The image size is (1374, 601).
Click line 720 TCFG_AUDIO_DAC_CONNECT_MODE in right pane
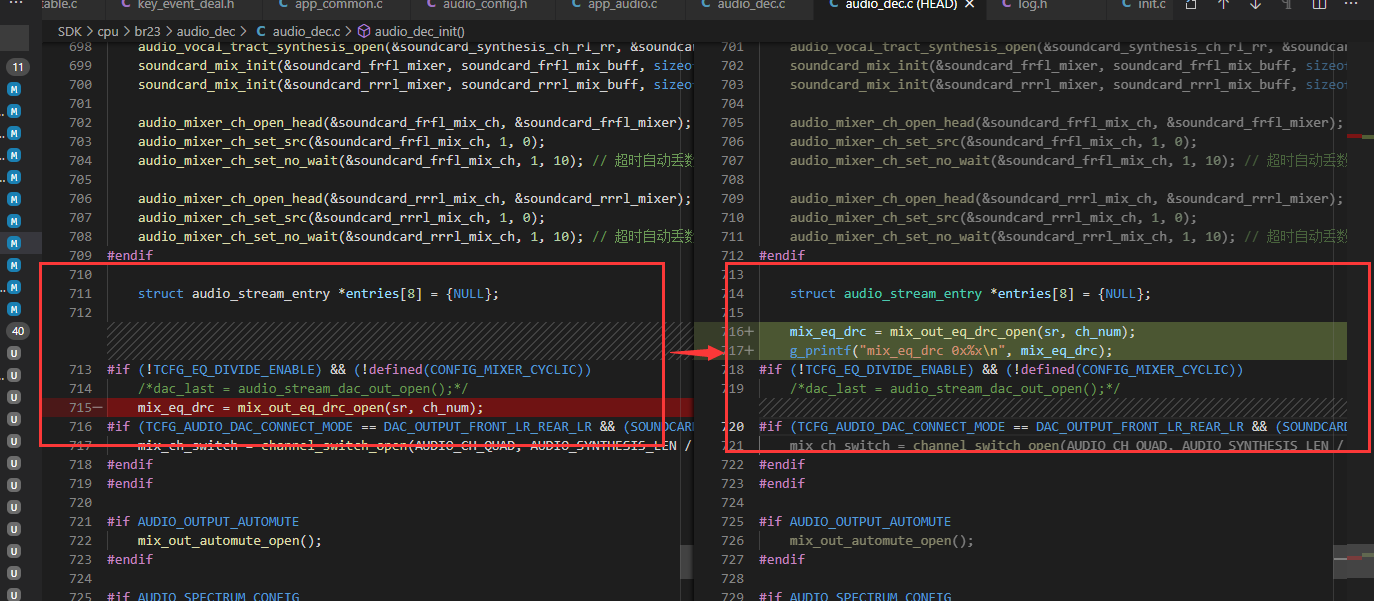1053,427
